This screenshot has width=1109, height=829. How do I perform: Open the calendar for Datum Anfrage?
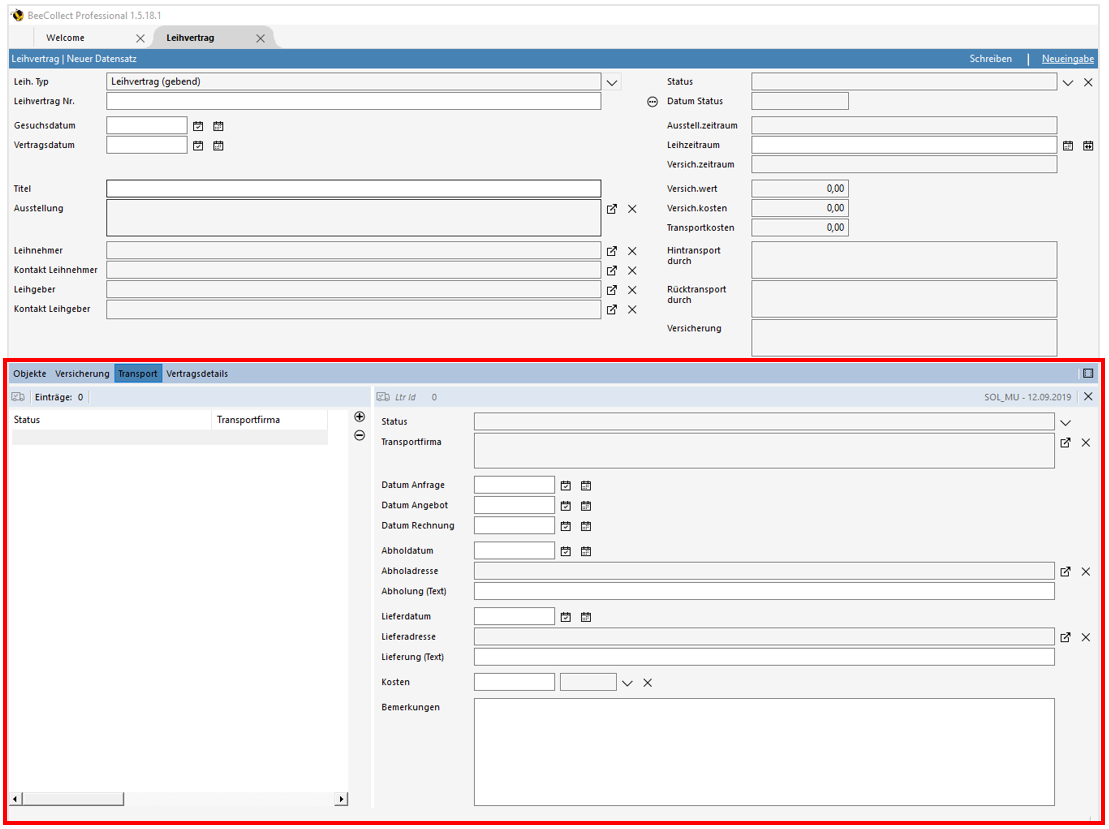click(x=565, y=485)
